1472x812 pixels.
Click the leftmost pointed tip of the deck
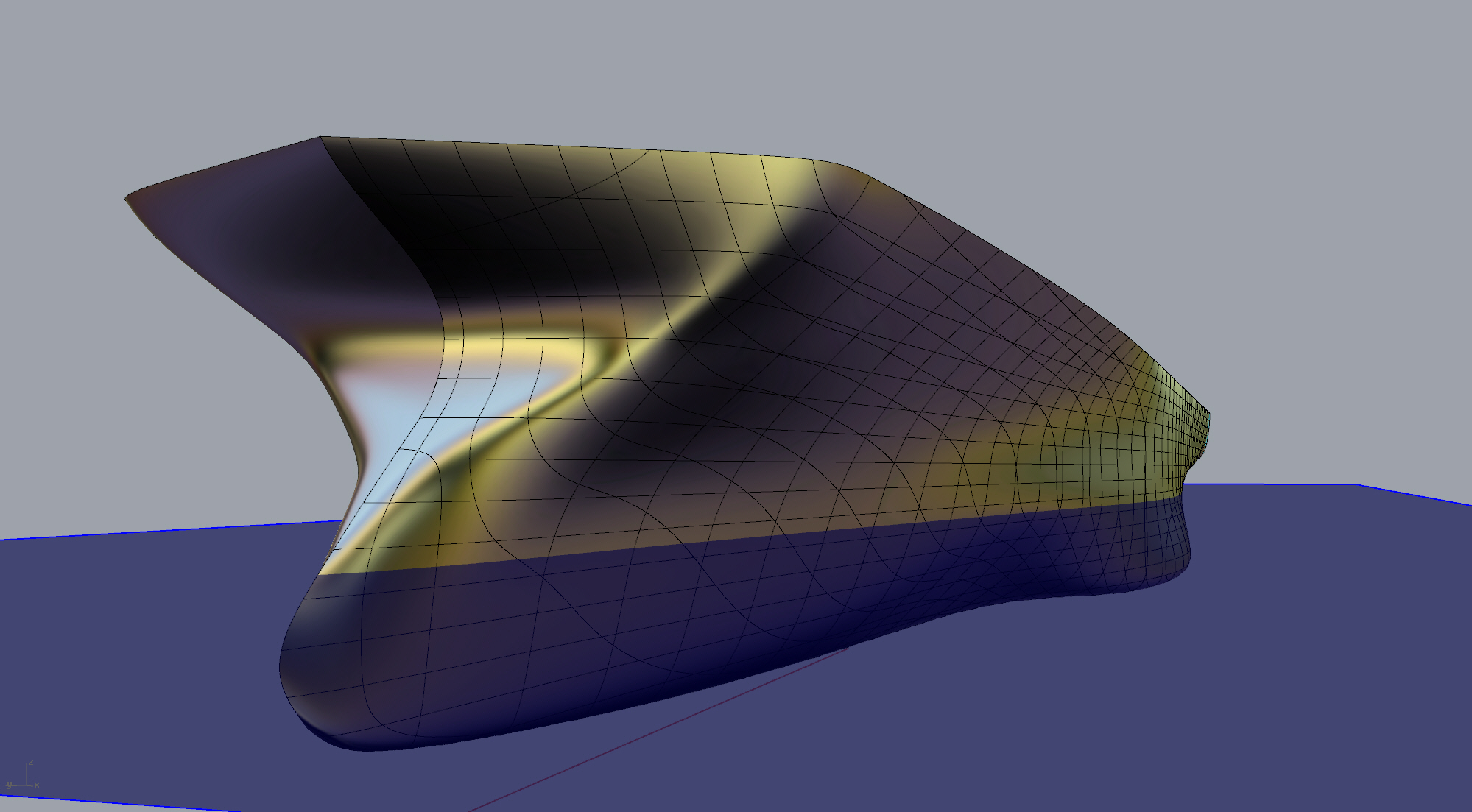click(127, 198)
